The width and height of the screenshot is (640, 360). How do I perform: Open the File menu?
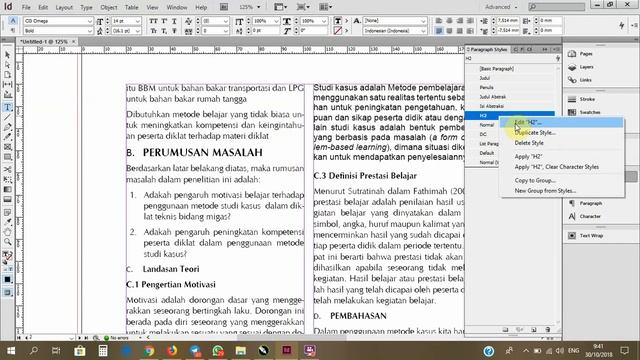(26, 7)
